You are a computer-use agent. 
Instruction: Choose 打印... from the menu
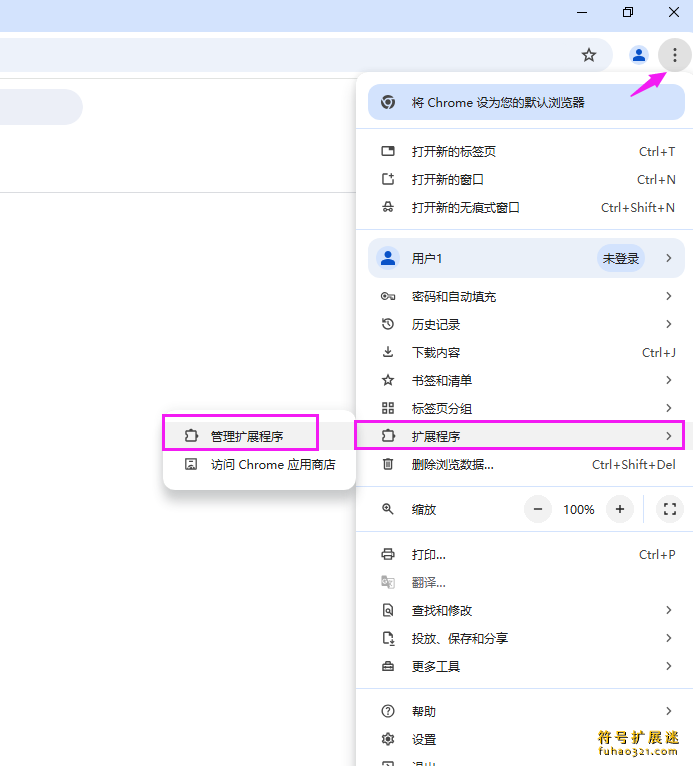tap(525, 554)
